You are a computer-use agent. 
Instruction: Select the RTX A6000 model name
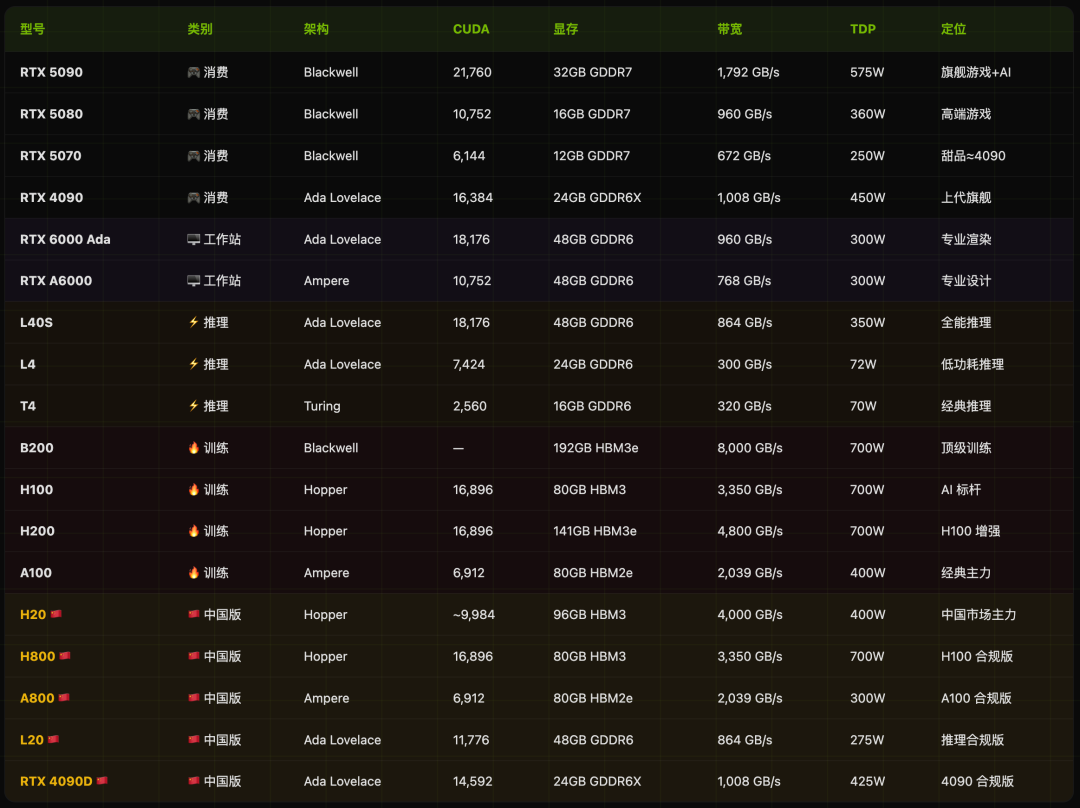(x=56, y=281)
